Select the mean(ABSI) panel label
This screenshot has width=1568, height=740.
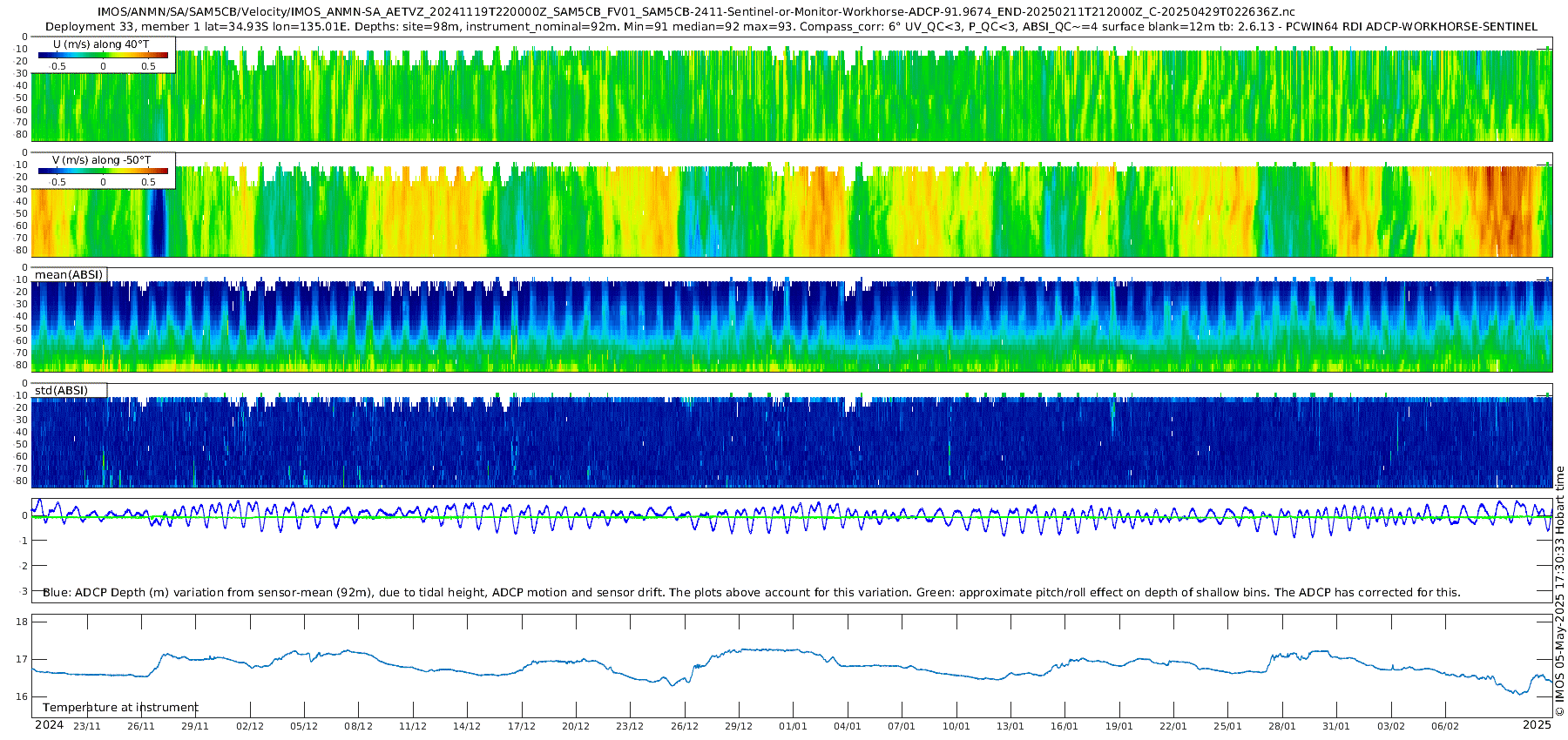coord(70,275)
